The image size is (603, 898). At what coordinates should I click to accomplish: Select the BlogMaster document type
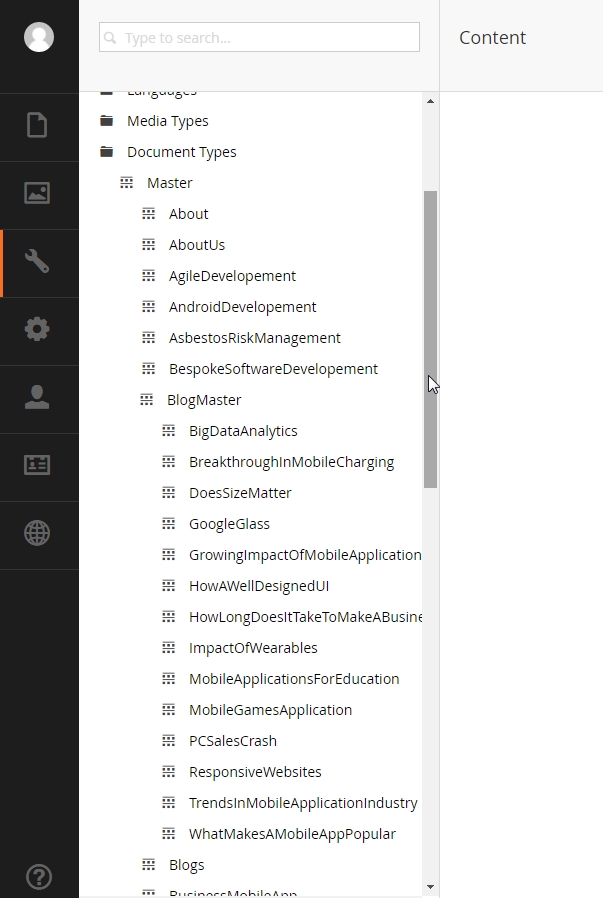click(204, 400)
